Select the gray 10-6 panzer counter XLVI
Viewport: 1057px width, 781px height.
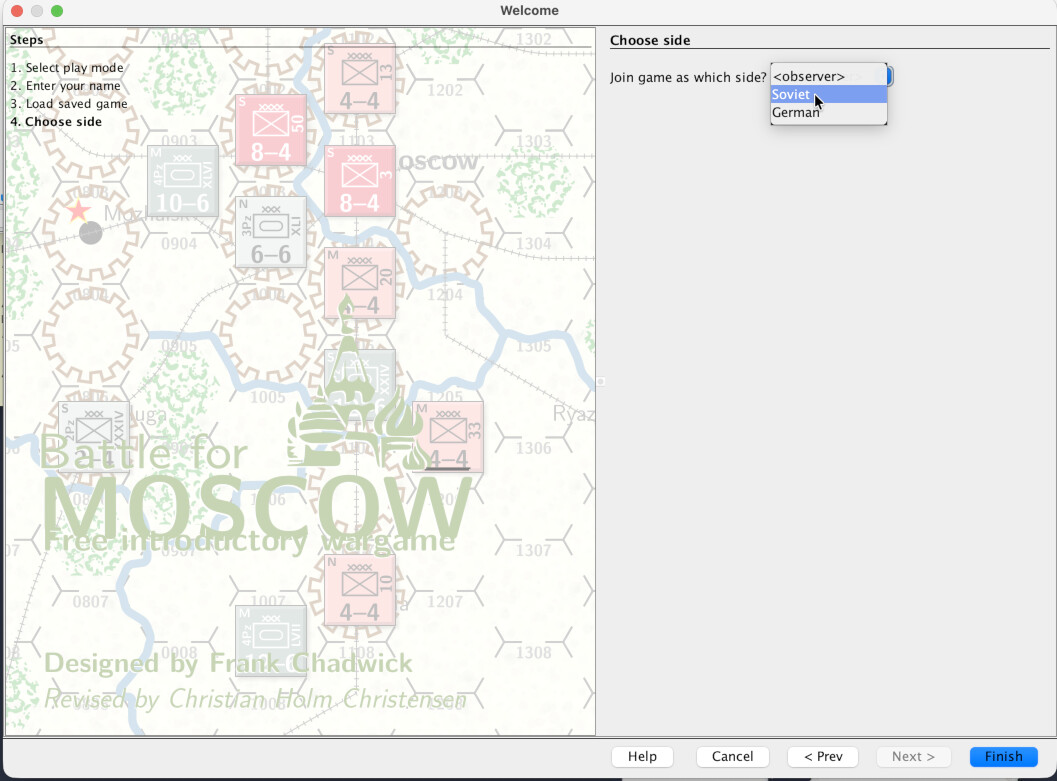183,181
